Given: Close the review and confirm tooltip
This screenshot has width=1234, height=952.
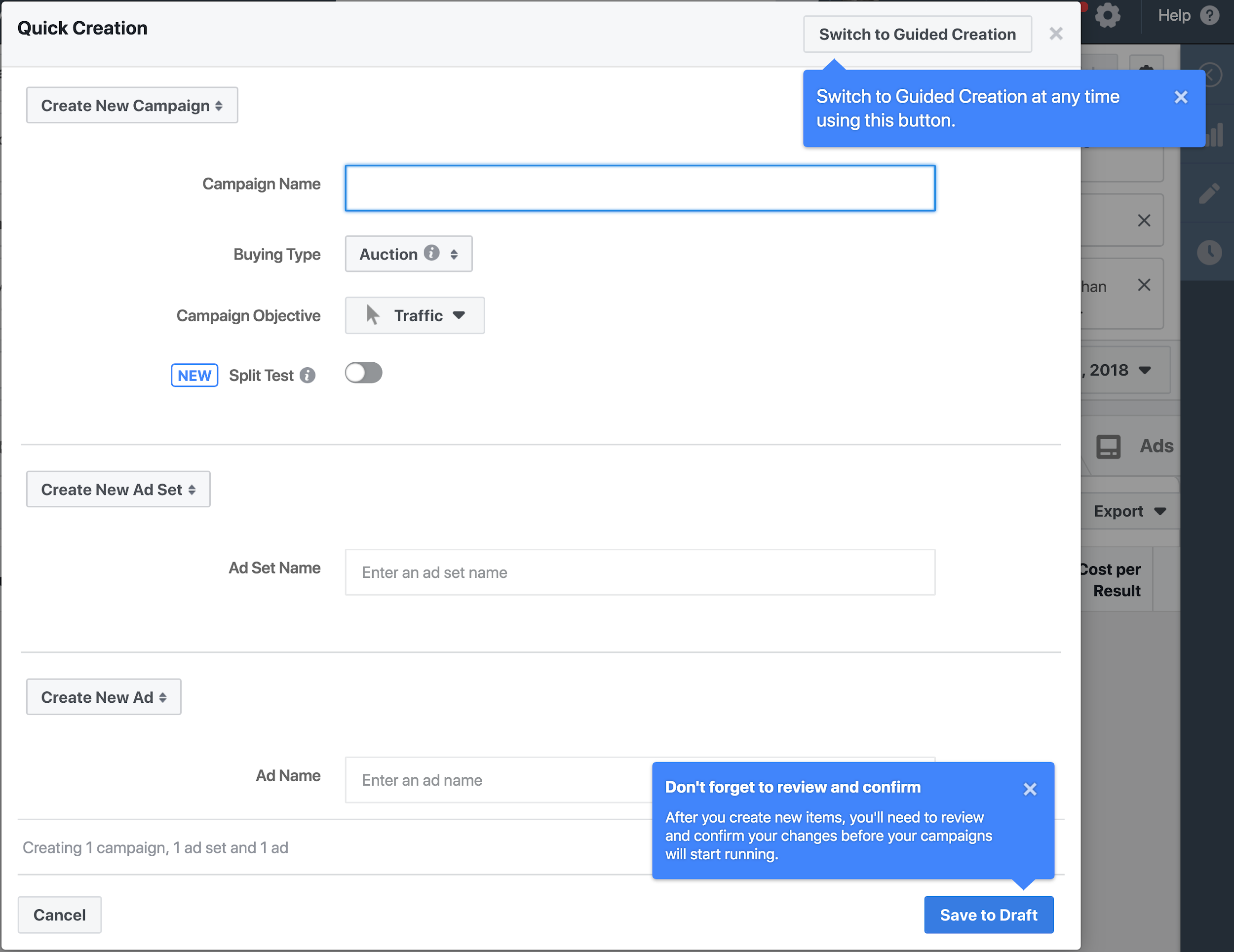Looking at the screenshot, I should [x=1029, y=788].
